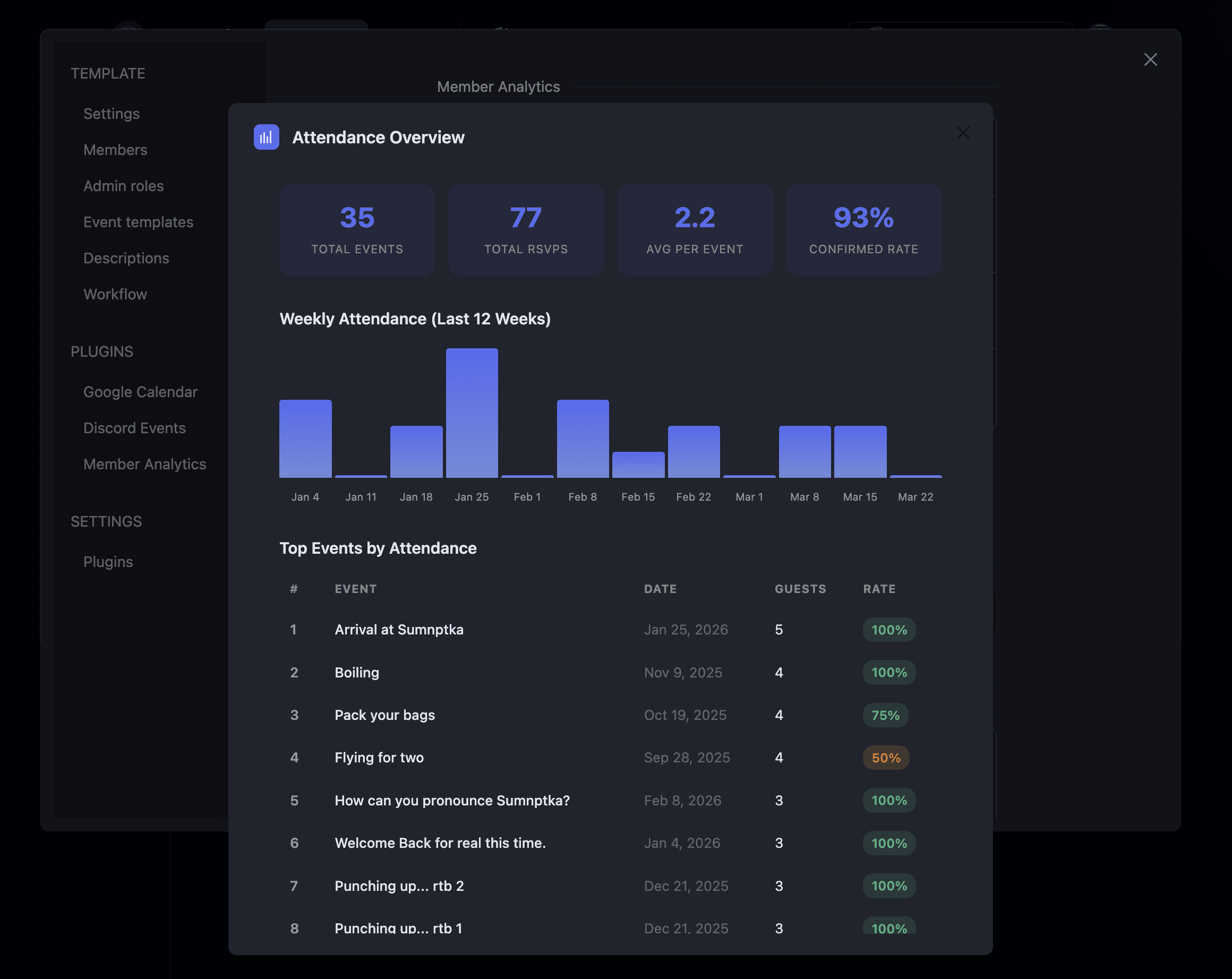Screen dimensions: 1232x979
Task: Click the 50% rate badge for Flying for two
Action: [x=886, y=758]
